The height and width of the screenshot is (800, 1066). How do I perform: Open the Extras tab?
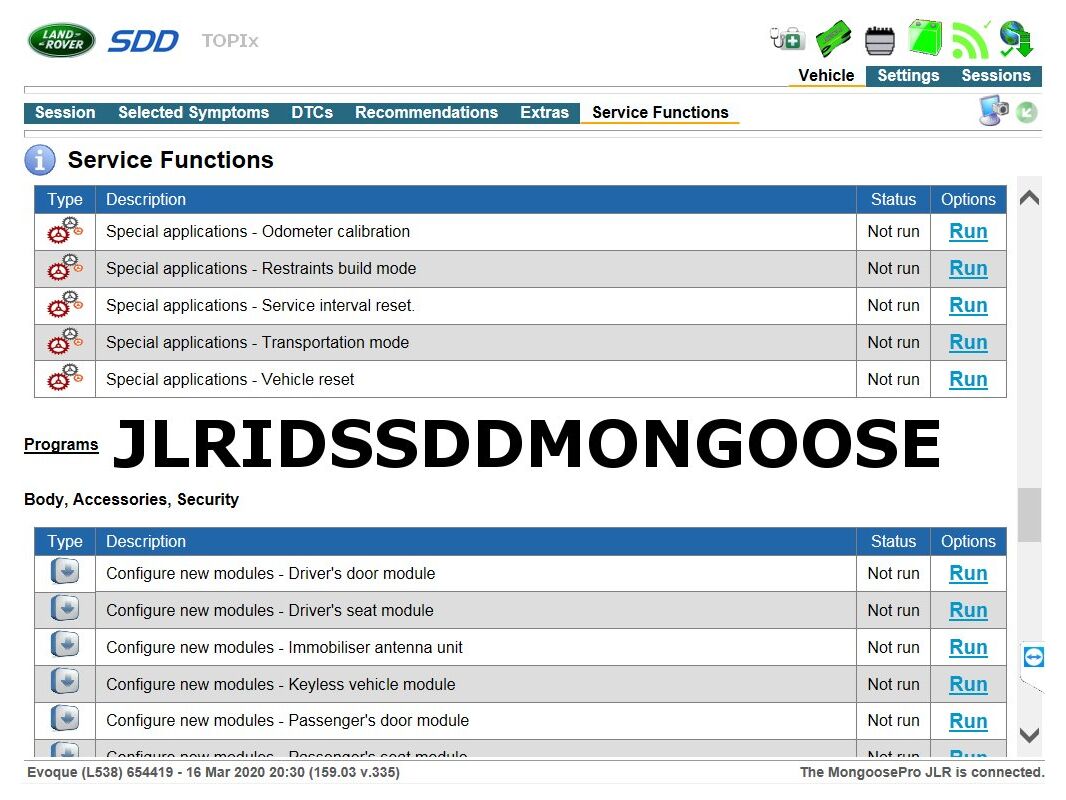point(545,112)
